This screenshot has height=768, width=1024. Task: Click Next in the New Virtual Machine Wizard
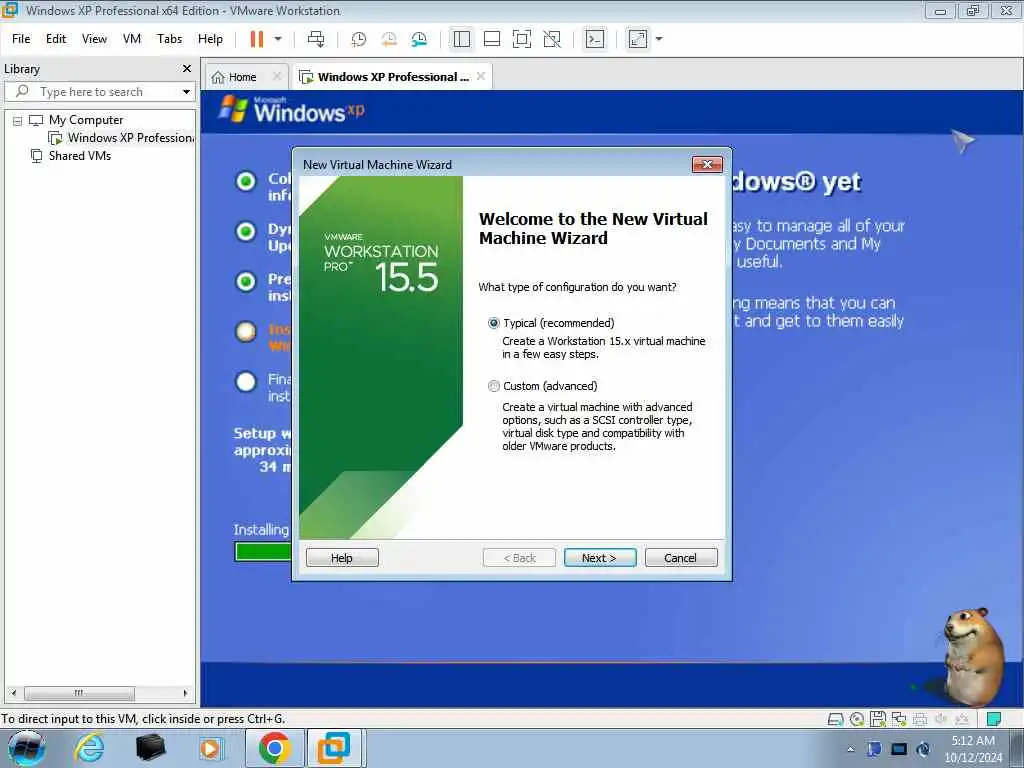[600, 558]
